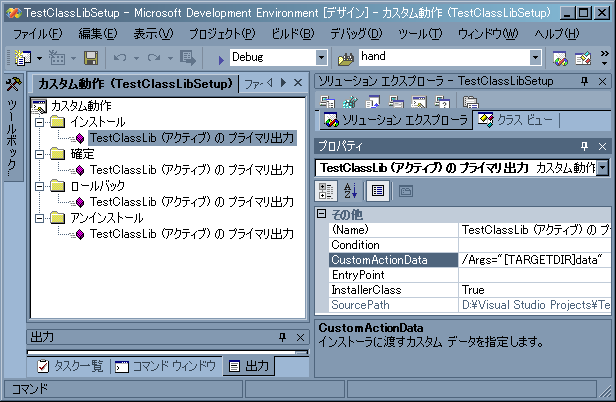
Task: Open the ビルド(B) menu
Action: (x=293, y=34)
